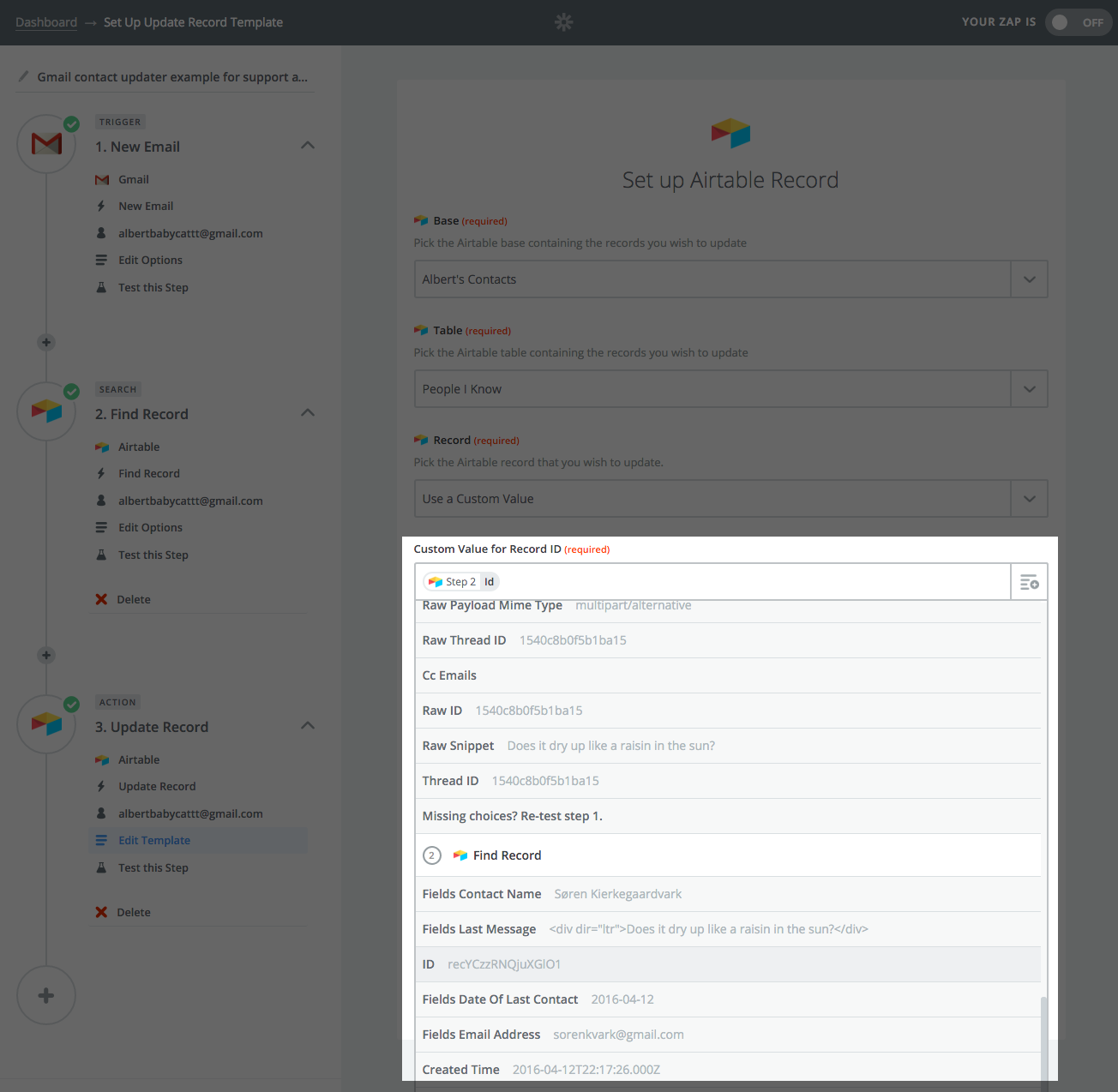Insert step between New Email and Find Record
Screen dimensions: 1118x1092
click(46, 342)
